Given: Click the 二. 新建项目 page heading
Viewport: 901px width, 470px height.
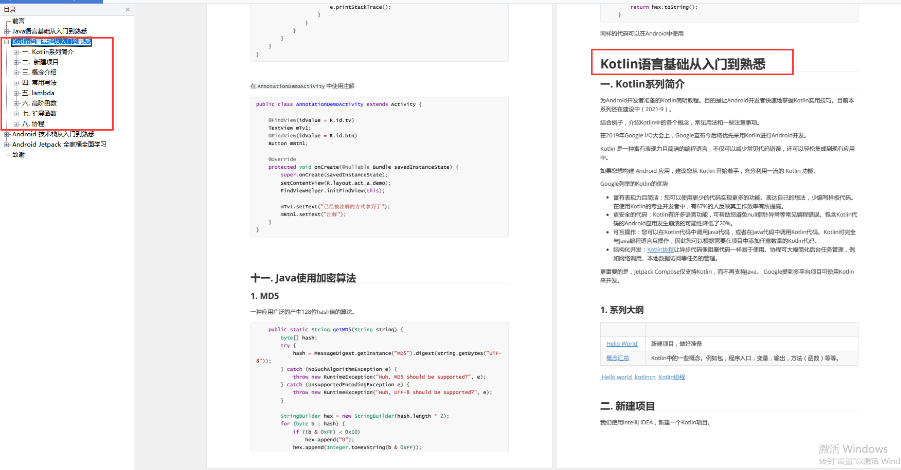Looking at the screenshot, I should 627,406.
